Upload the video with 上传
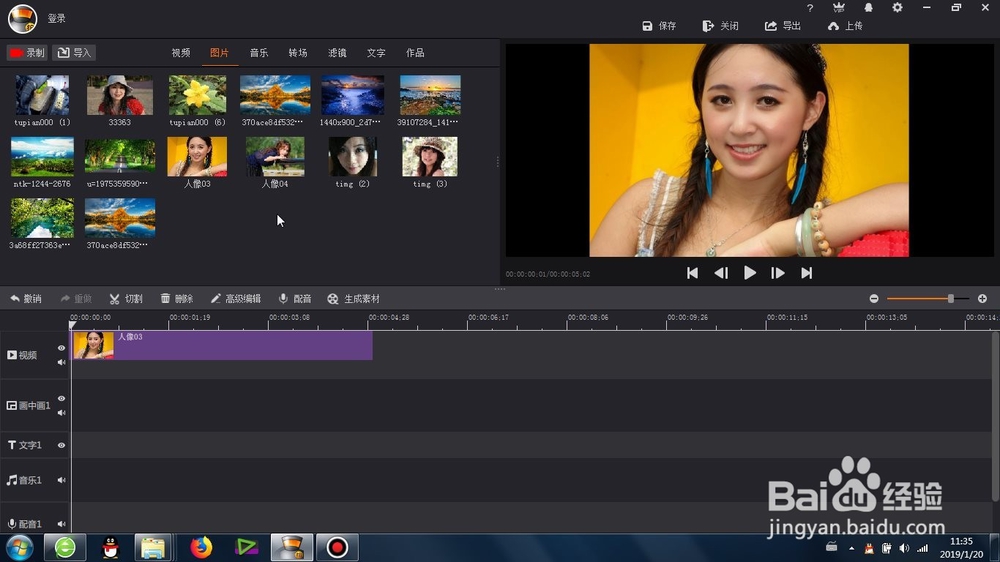 [x=845, y=26]
